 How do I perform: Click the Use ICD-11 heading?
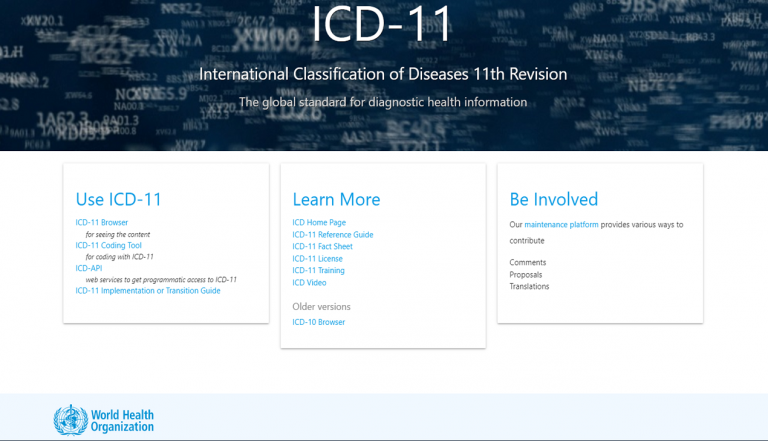point(119,199)
